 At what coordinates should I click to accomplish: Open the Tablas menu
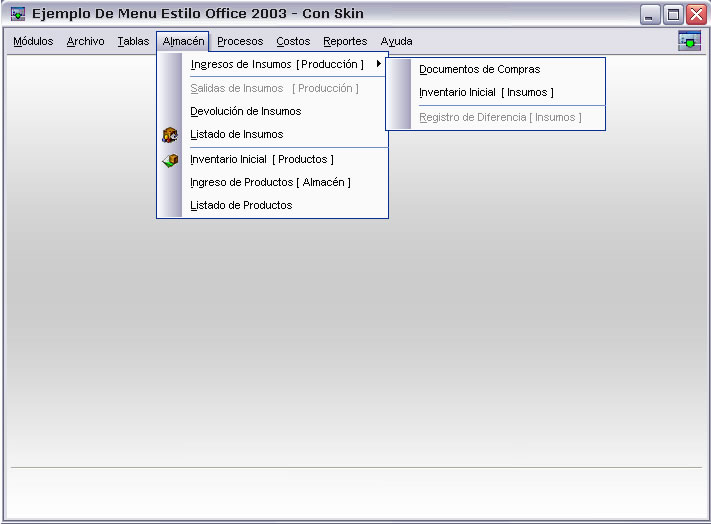click(x=133, y=42)
